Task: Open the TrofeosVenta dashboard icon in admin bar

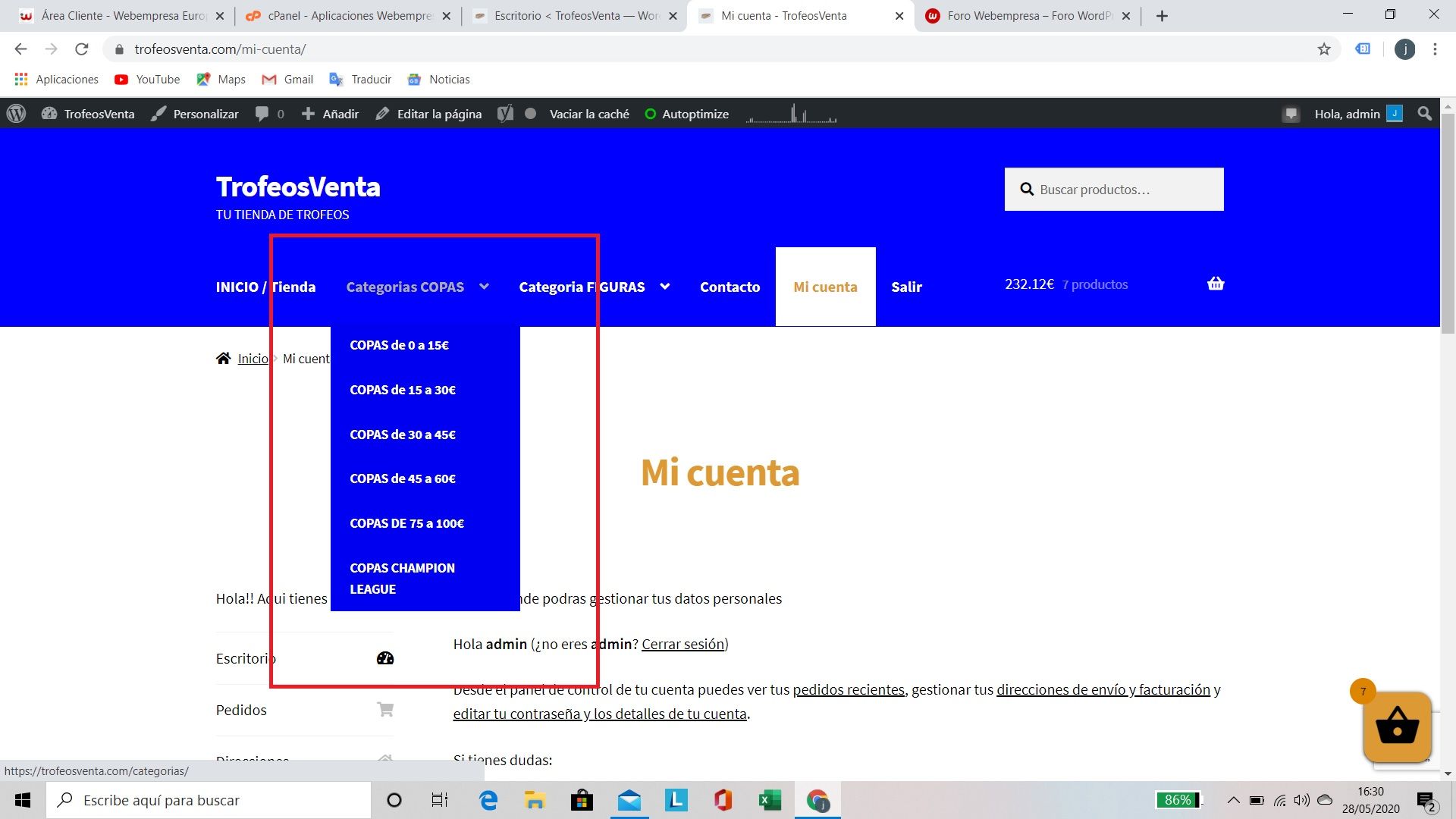Action: (x=49, y=114)
